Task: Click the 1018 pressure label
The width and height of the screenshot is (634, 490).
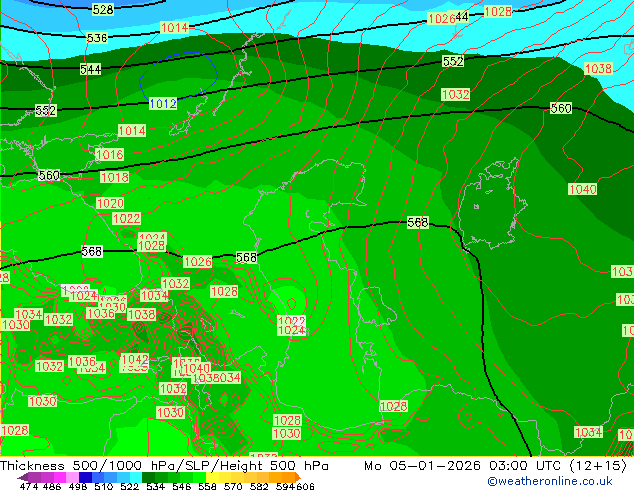Action: 114,177
